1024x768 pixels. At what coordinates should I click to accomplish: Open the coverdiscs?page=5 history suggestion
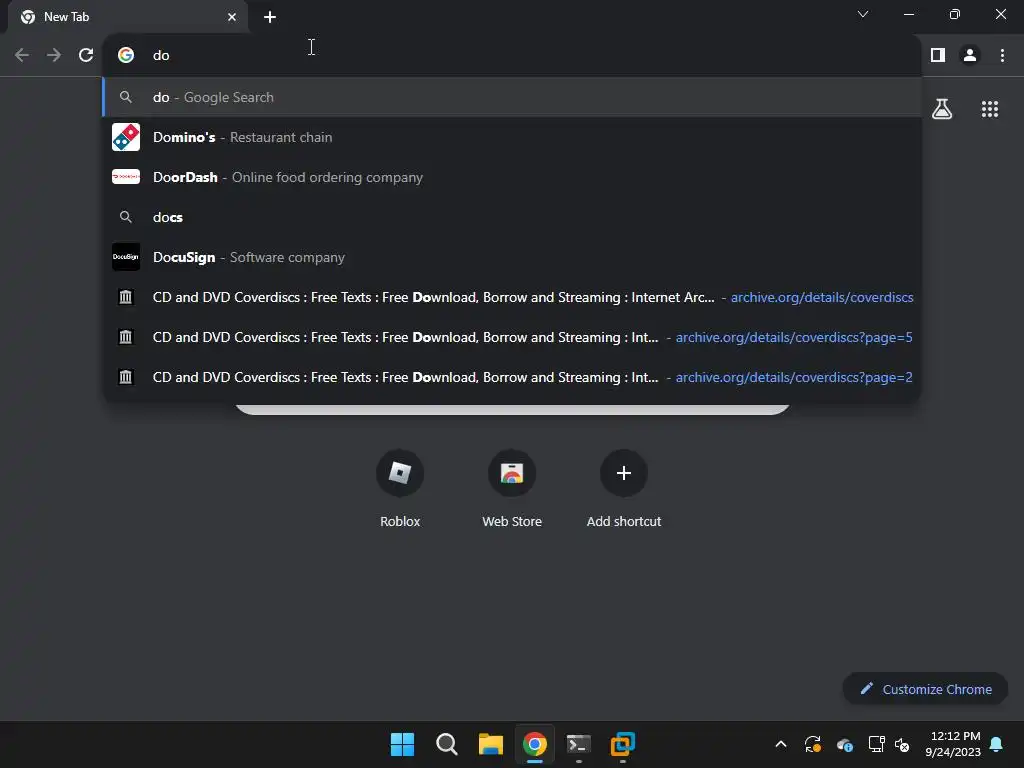[512, 337]
